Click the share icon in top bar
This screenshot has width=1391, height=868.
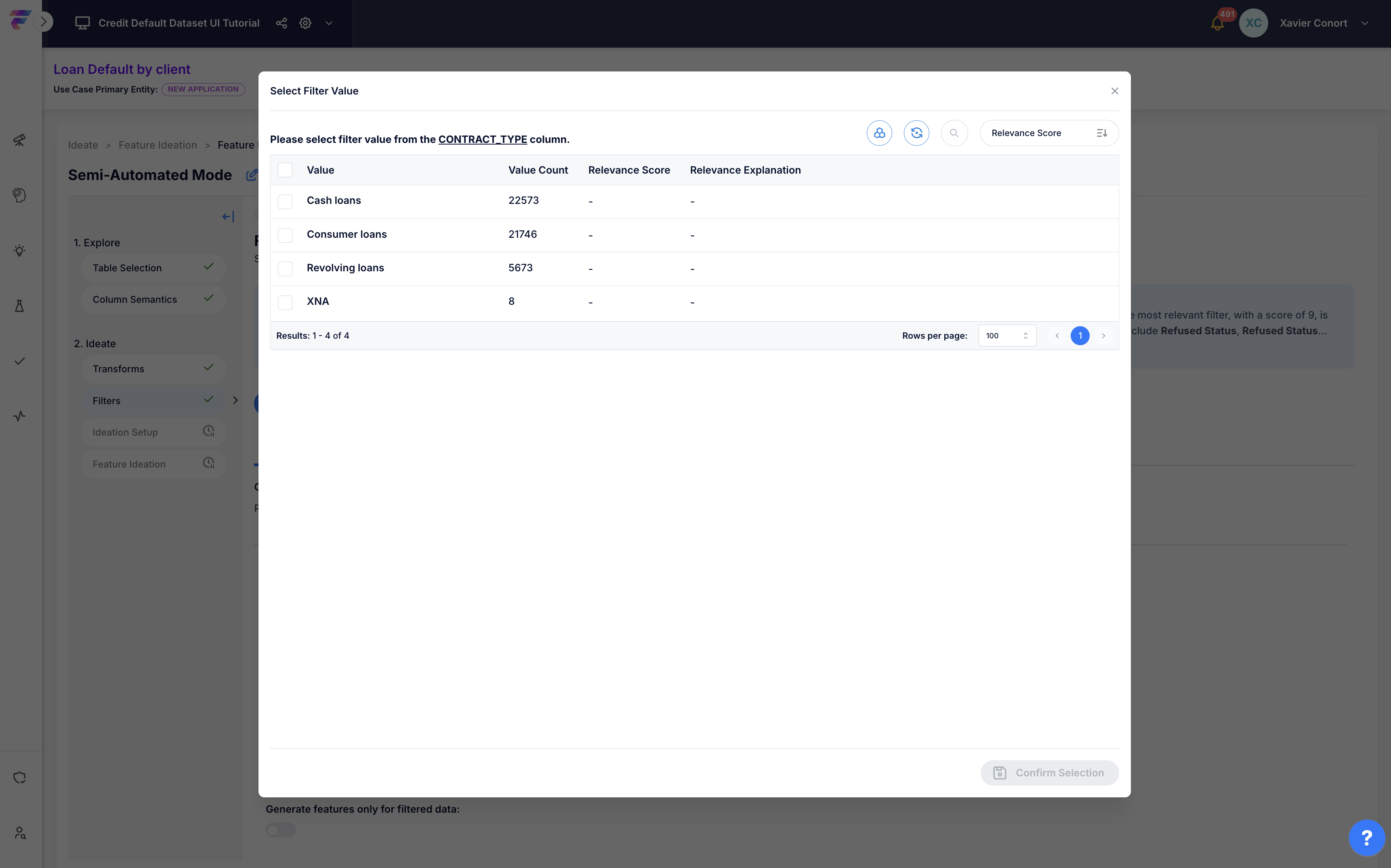pyautogui.click(x=282, y=23)
